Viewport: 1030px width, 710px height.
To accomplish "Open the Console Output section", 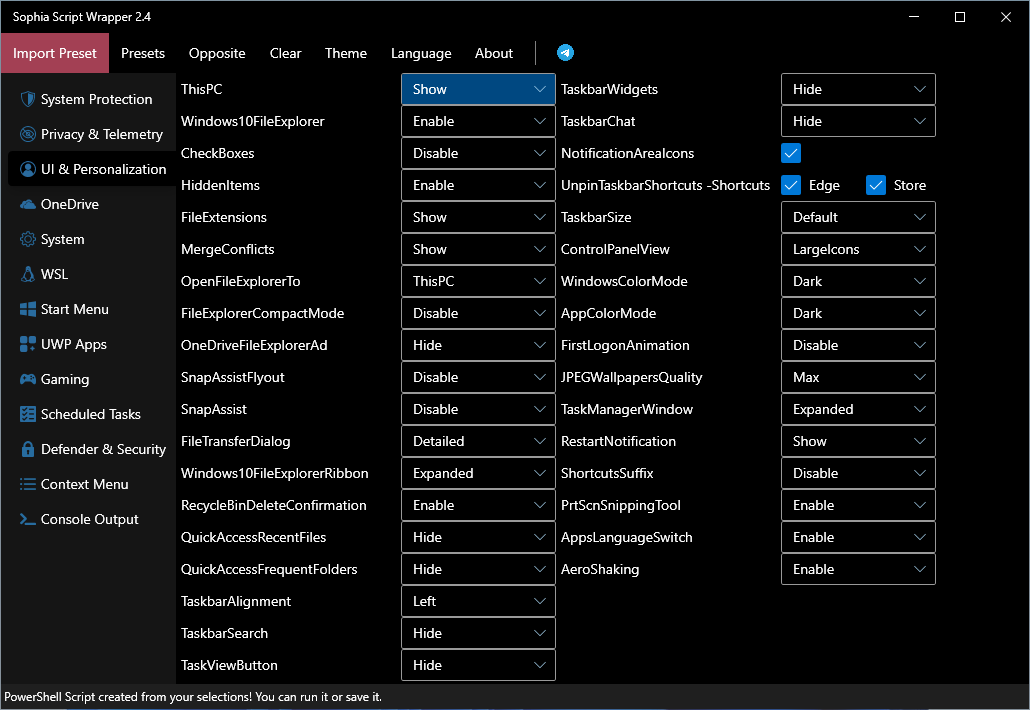I will [92, 519].
